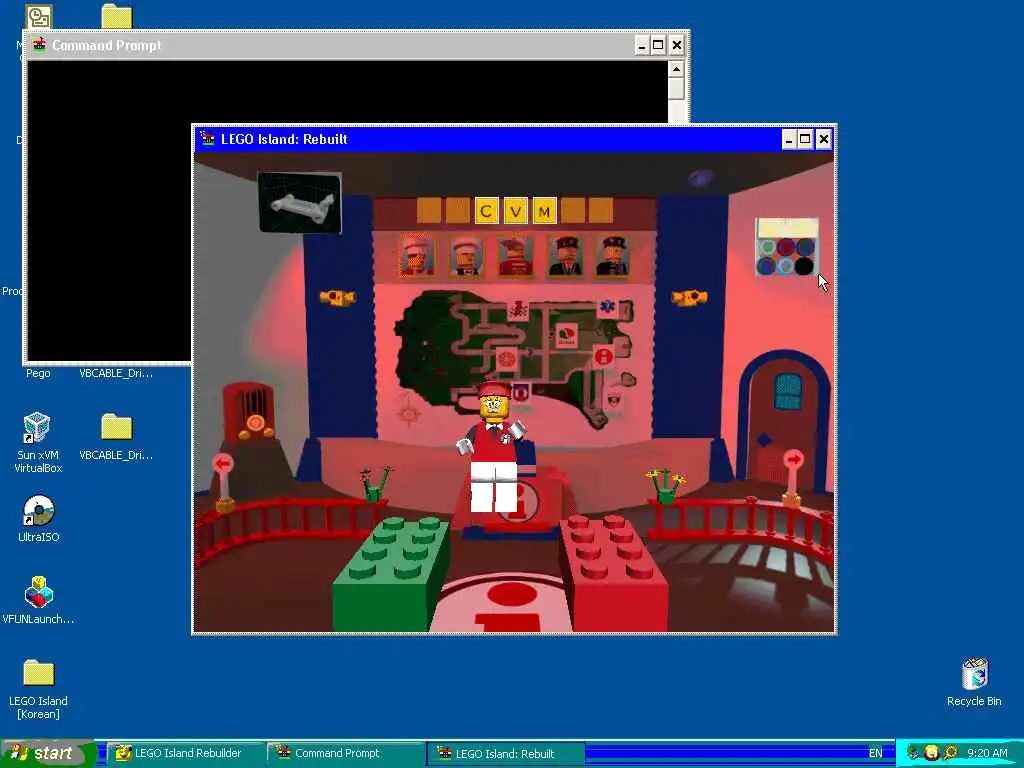The image size is (1024, 768).
Task: Open the LEGO Island [Korean] folder
Action: pos(38,690)
